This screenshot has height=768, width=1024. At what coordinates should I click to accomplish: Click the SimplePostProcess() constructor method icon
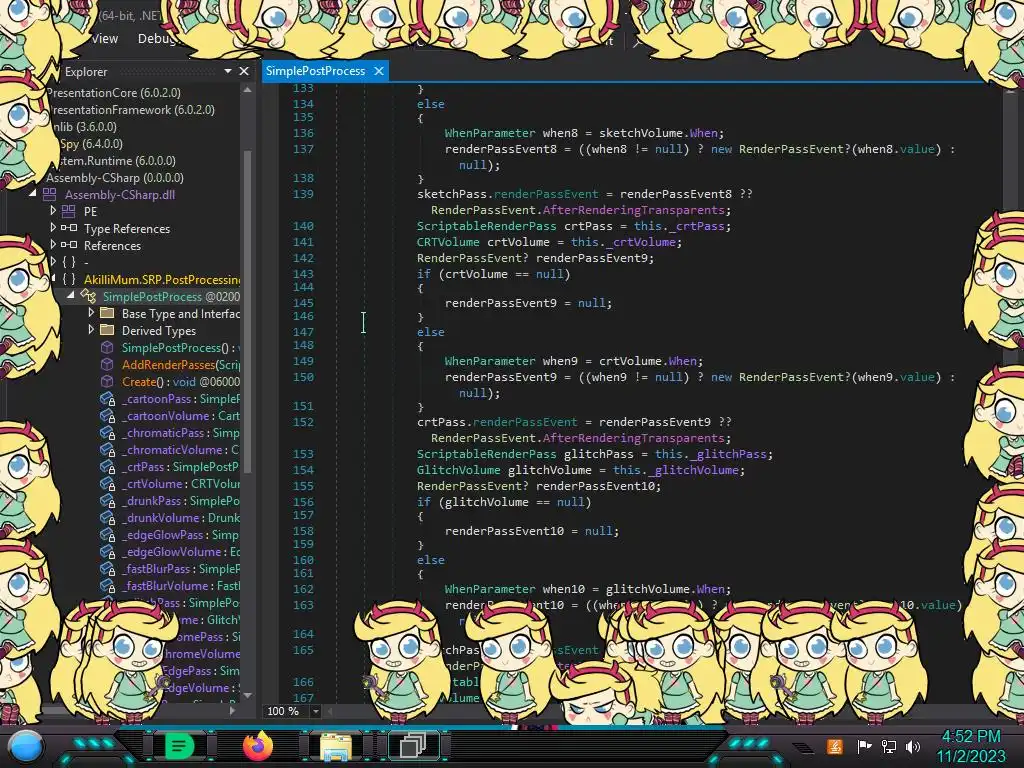coord(107,347)
